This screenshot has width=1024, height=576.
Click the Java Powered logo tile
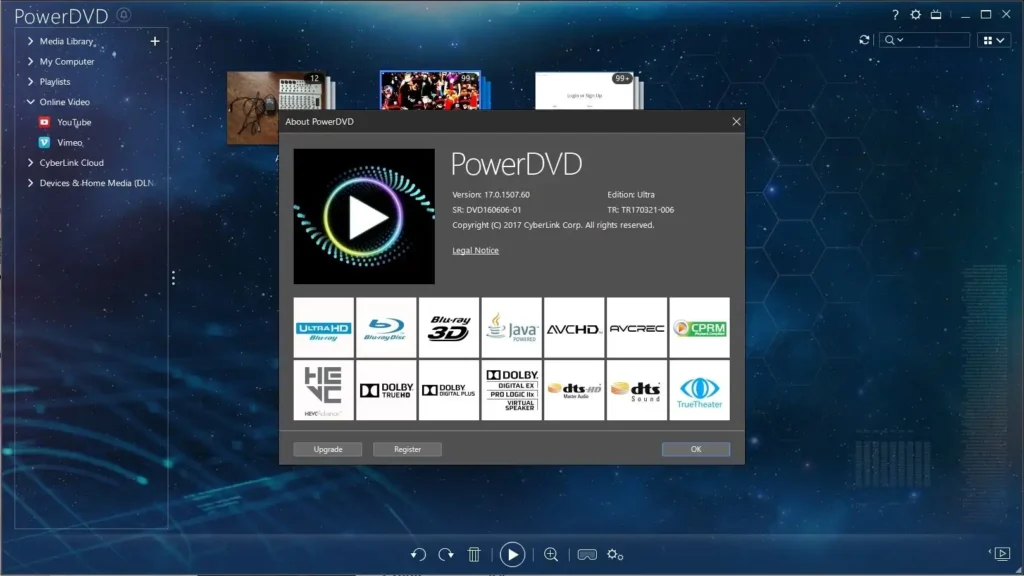click(511, 328)
